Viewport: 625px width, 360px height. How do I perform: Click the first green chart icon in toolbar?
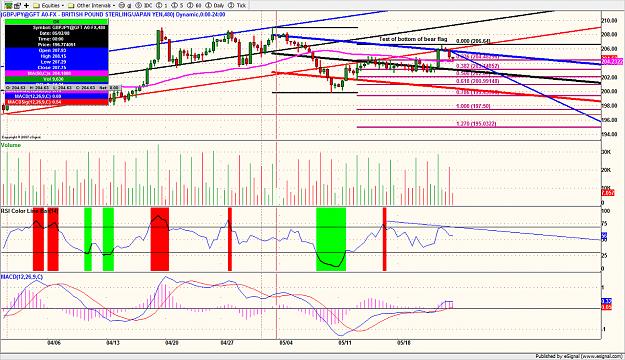8,5
